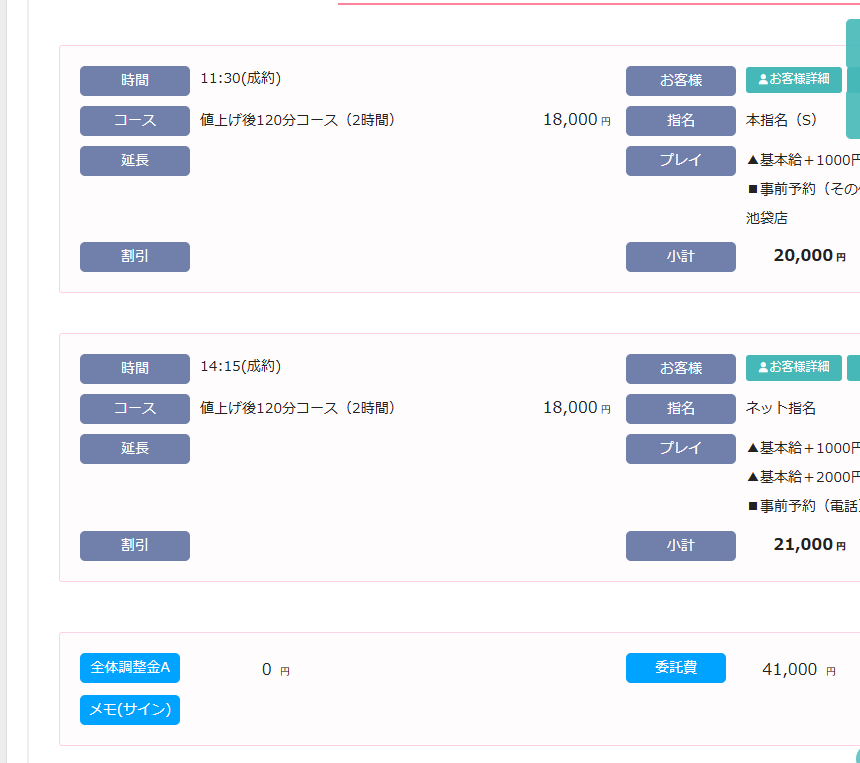This screenshot has height=763, width=860.
Task: Click the 全体調整金A button
Action: 130,667
